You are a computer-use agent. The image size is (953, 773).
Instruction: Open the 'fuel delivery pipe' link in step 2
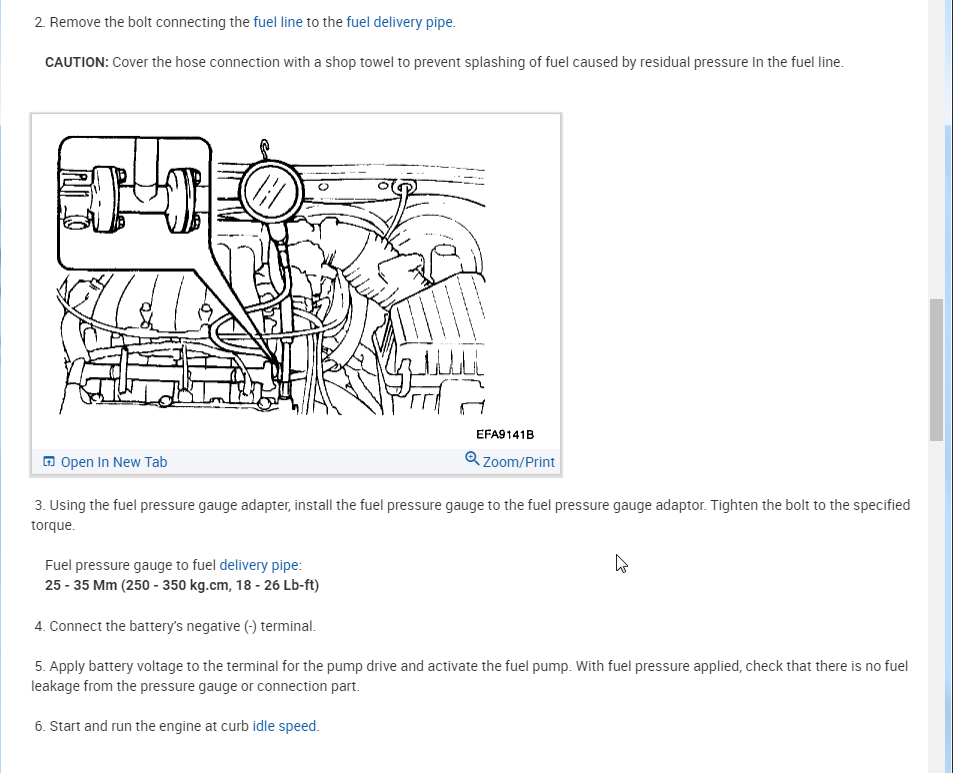coord(399,22)
